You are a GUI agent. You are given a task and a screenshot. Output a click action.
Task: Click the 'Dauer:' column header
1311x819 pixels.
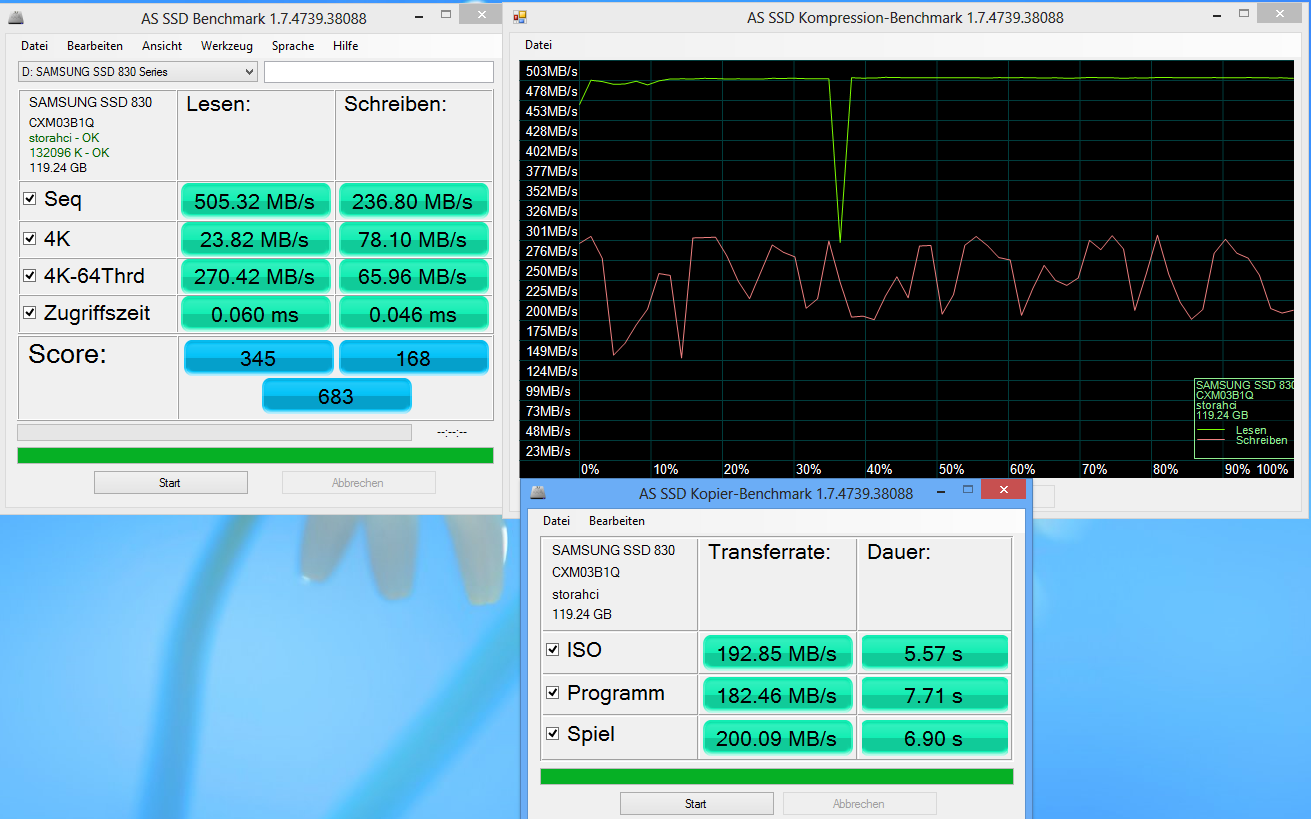coord(899,552)
